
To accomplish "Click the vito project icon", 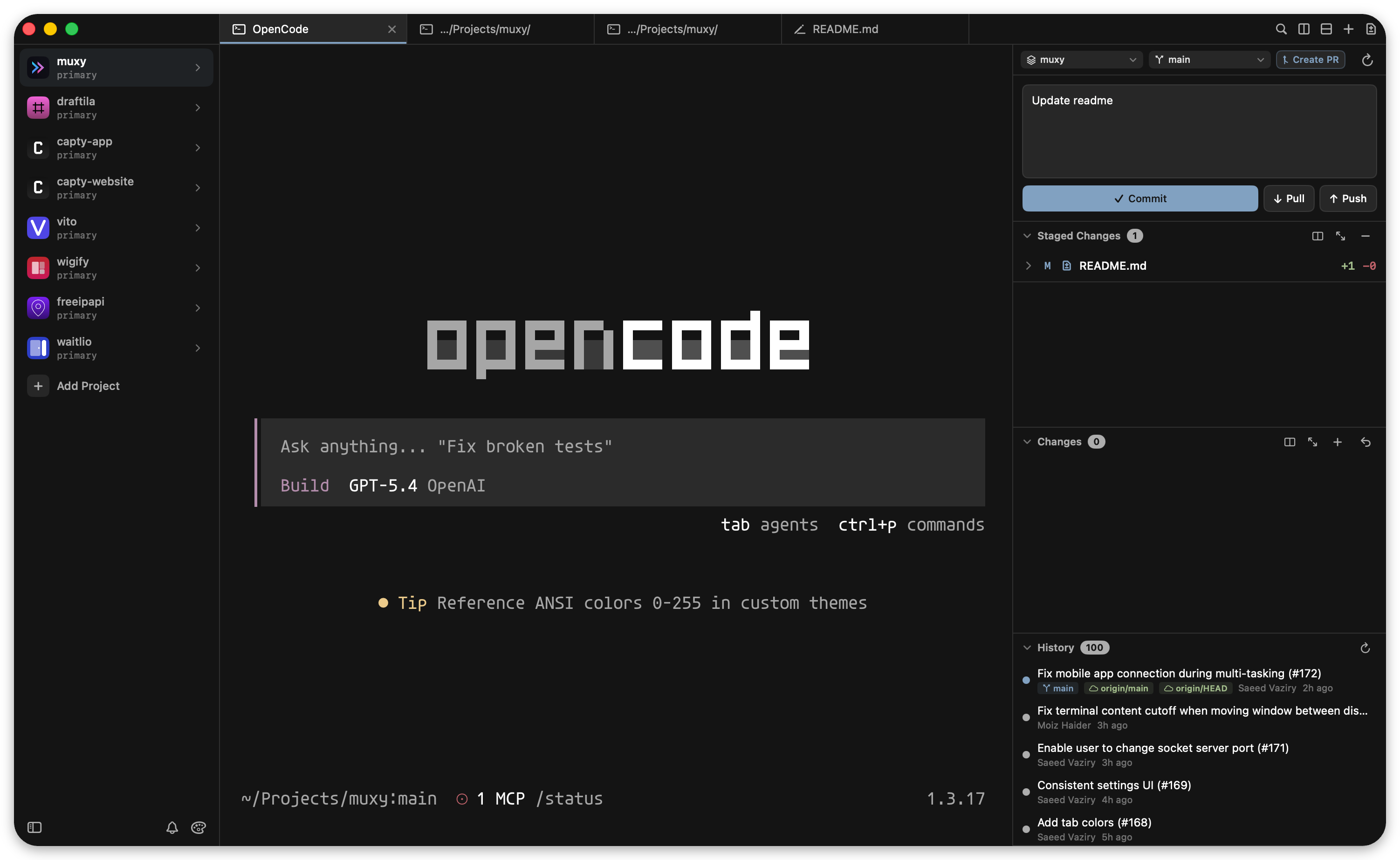I will tap(38, 227).
